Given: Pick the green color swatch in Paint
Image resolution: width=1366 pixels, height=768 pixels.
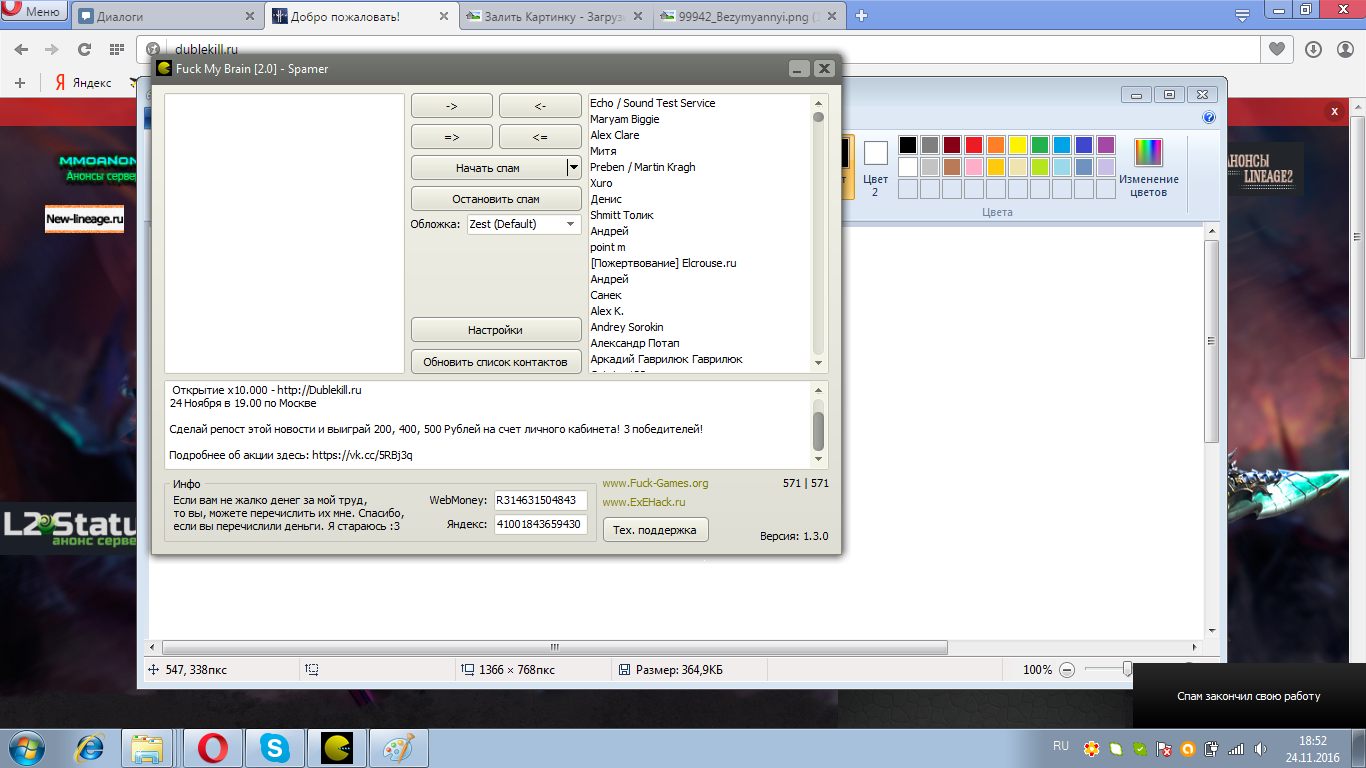Looking at the screenshot, I should point(1040,145).
